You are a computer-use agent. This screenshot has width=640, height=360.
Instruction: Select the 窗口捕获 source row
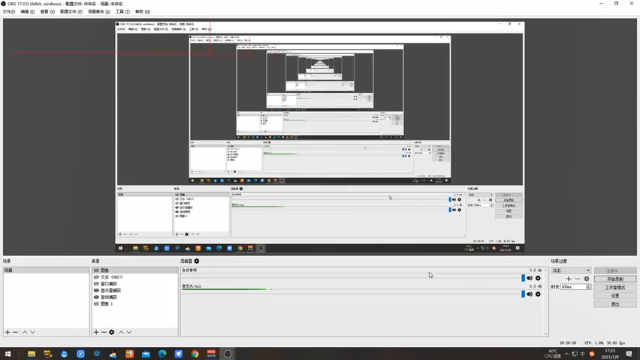(135, 284)
